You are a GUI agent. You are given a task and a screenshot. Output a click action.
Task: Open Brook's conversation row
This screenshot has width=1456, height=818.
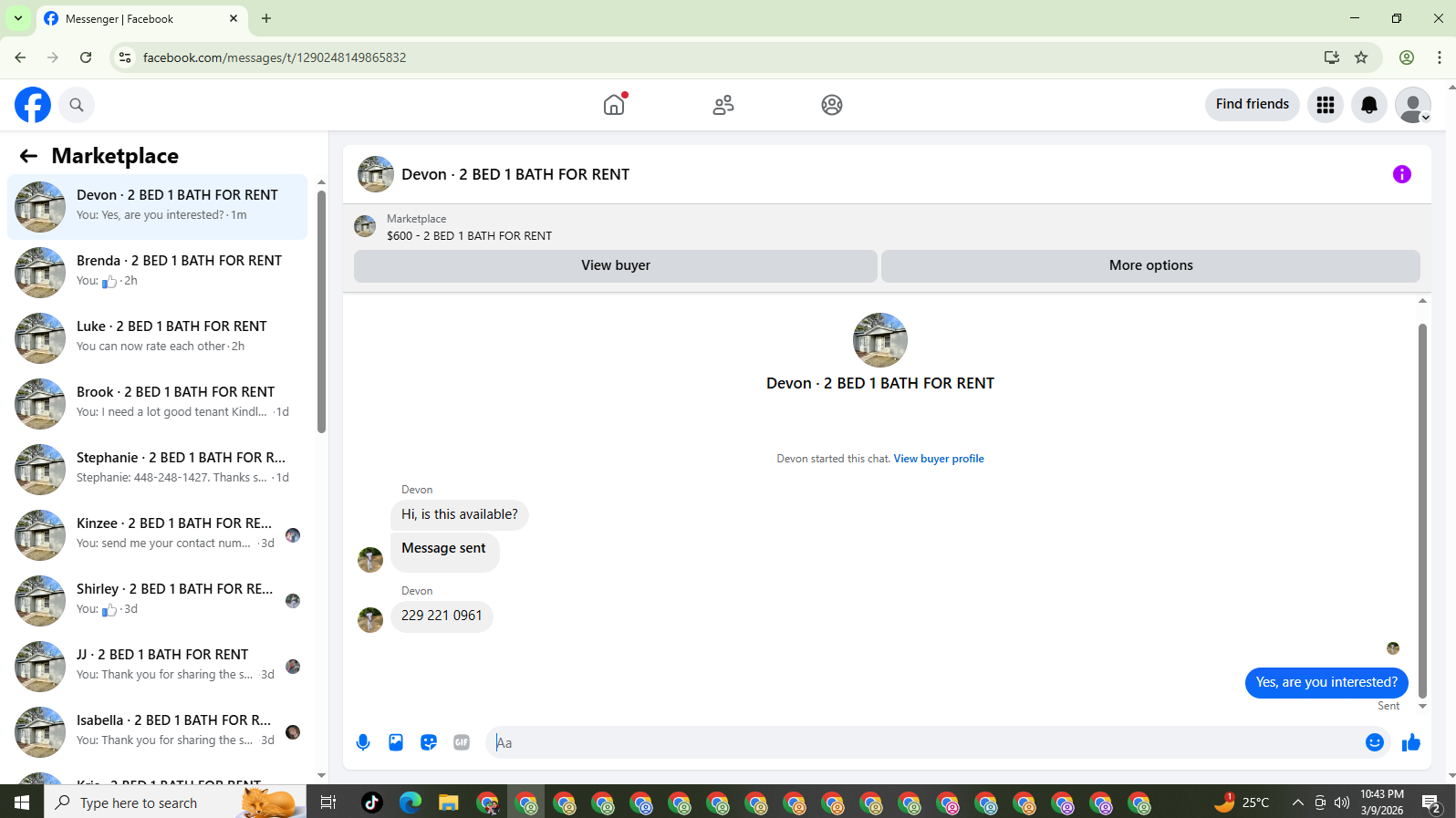point(157,404)
